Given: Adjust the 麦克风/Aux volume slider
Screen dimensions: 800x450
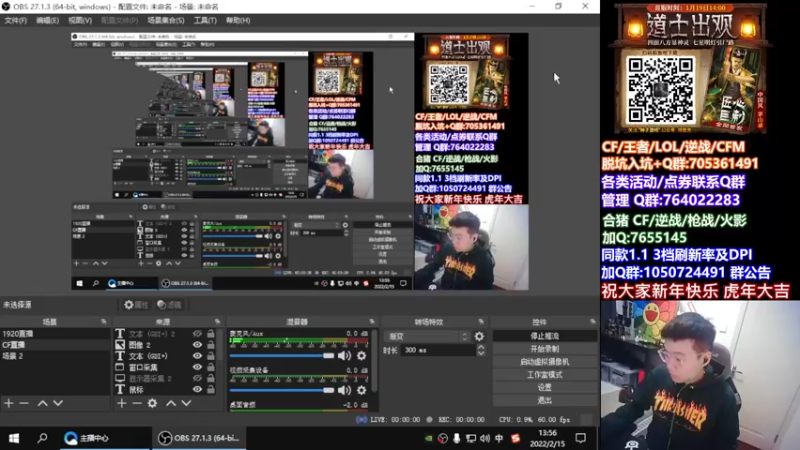Looking at the screenshot, I should click(x=282, y=356).
